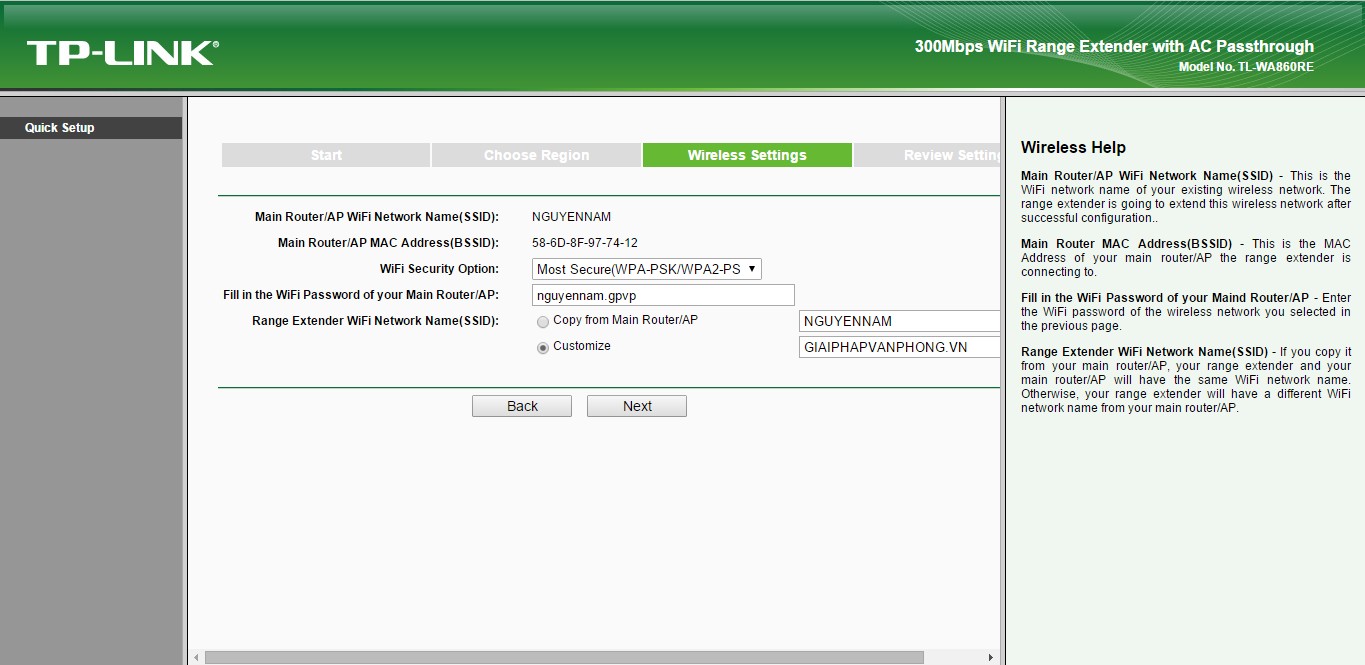Click the Next button

point(637,406)
